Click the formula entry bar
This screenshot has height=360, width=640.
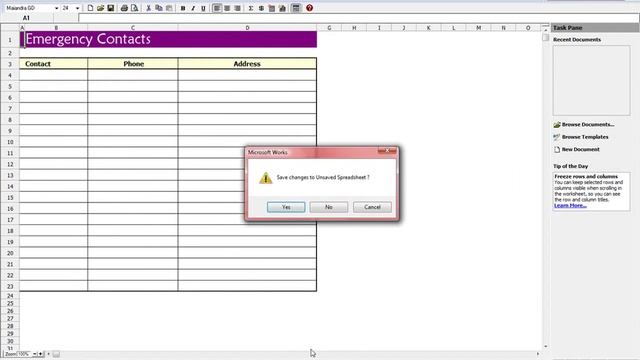358,18
